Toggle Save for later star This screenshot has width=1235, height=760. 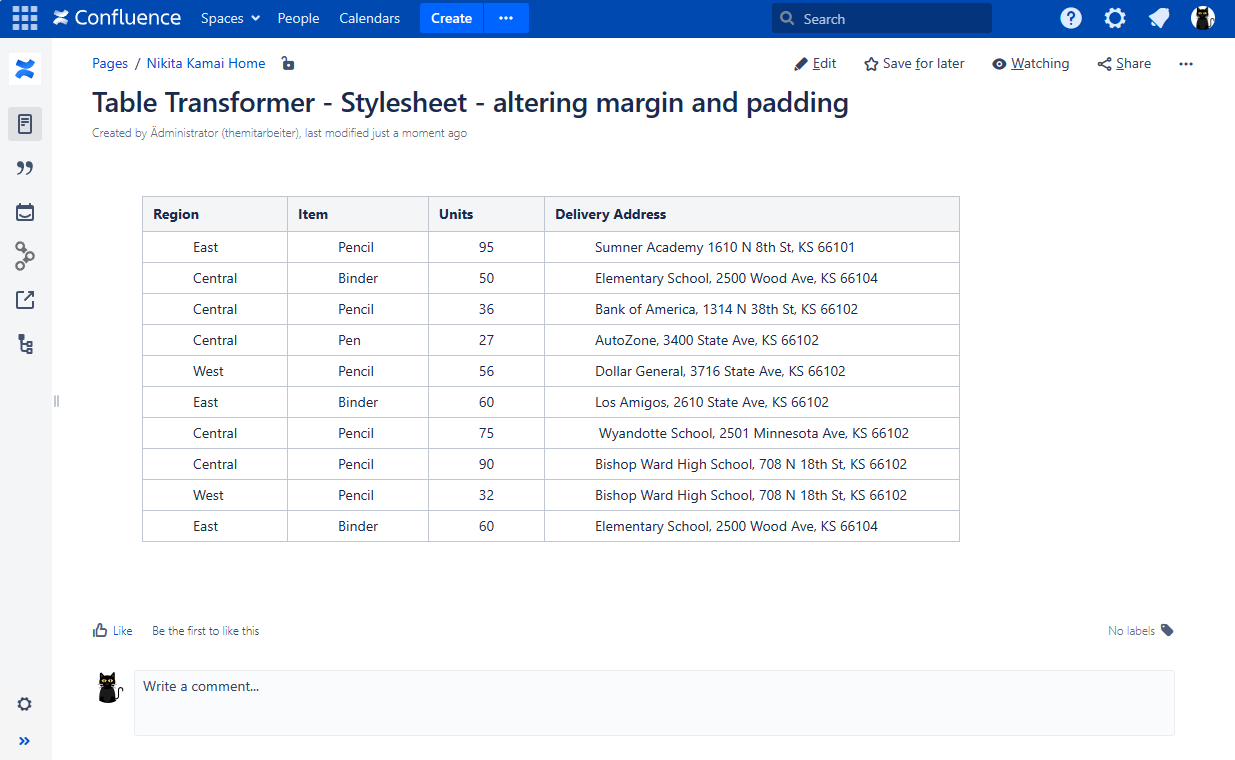(x=914, y=64)
